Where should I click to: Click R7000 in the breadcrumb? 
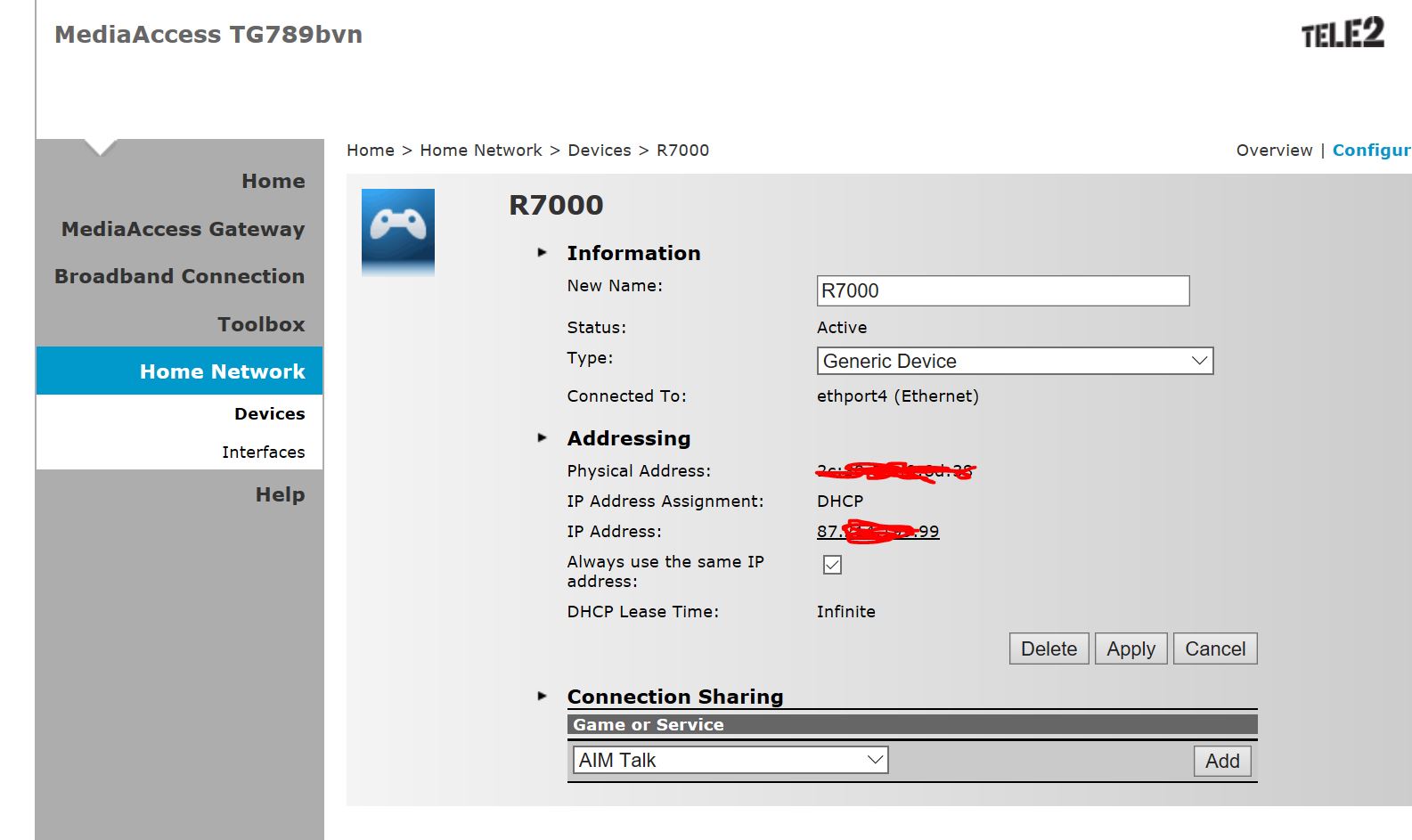click(683, 151)
